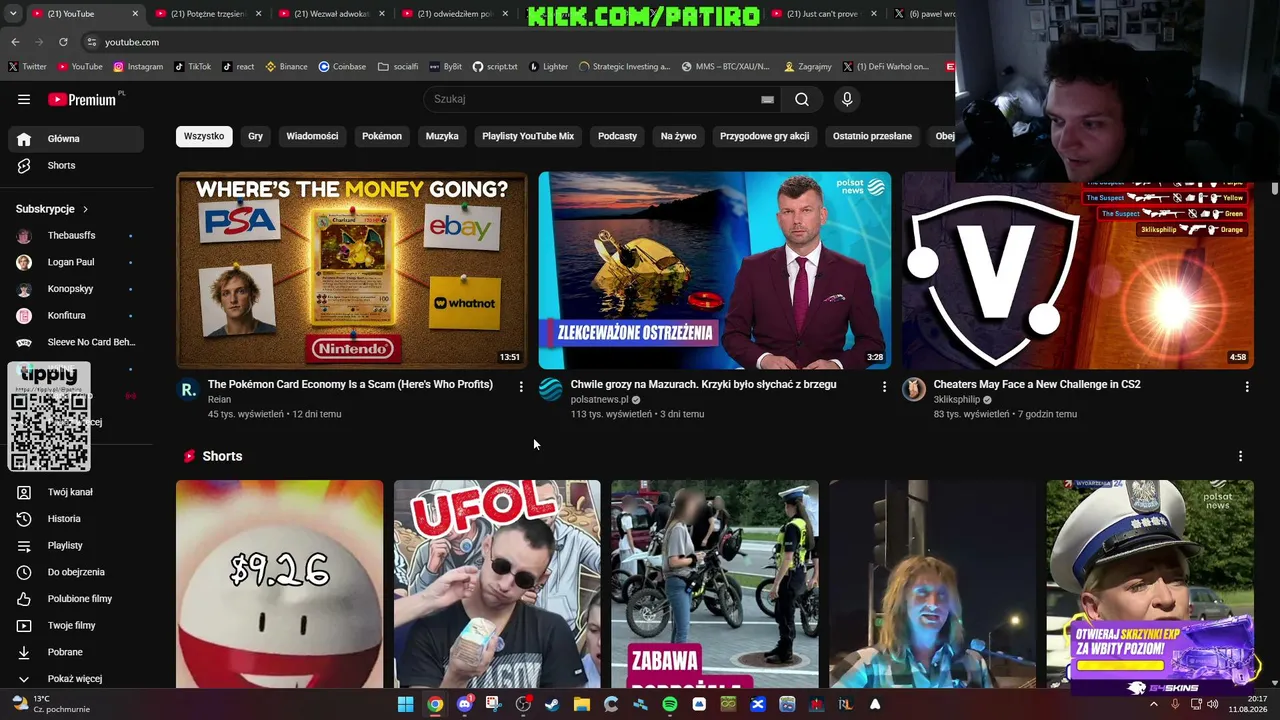Open options for Chwile grozy na Mazurach video
This screenshot has width=1280, height=720.
(x=884, y=386)
